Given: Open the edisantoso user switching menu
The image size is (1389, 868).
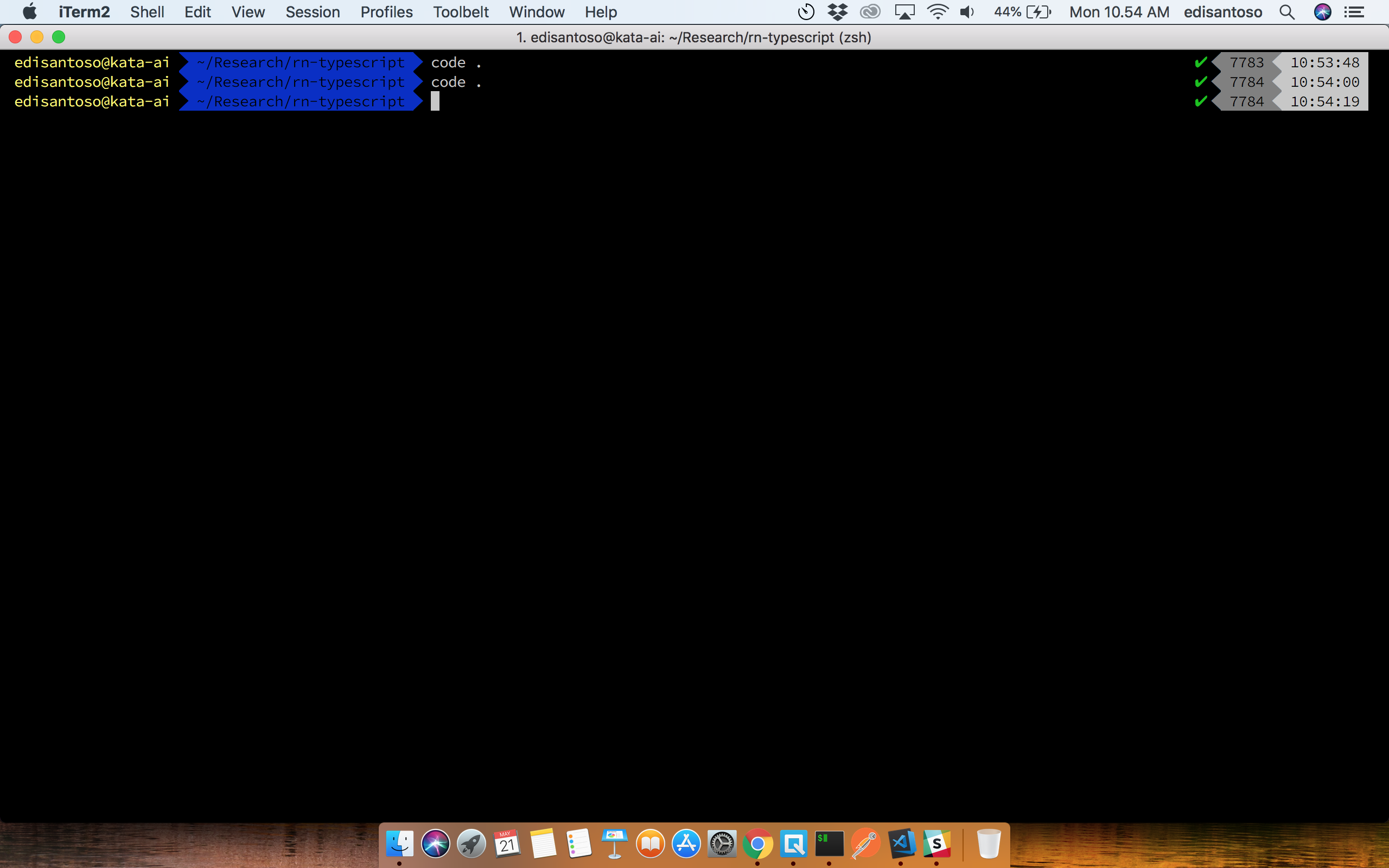Looking at the screenshot, I should [x=1222, y=11].
